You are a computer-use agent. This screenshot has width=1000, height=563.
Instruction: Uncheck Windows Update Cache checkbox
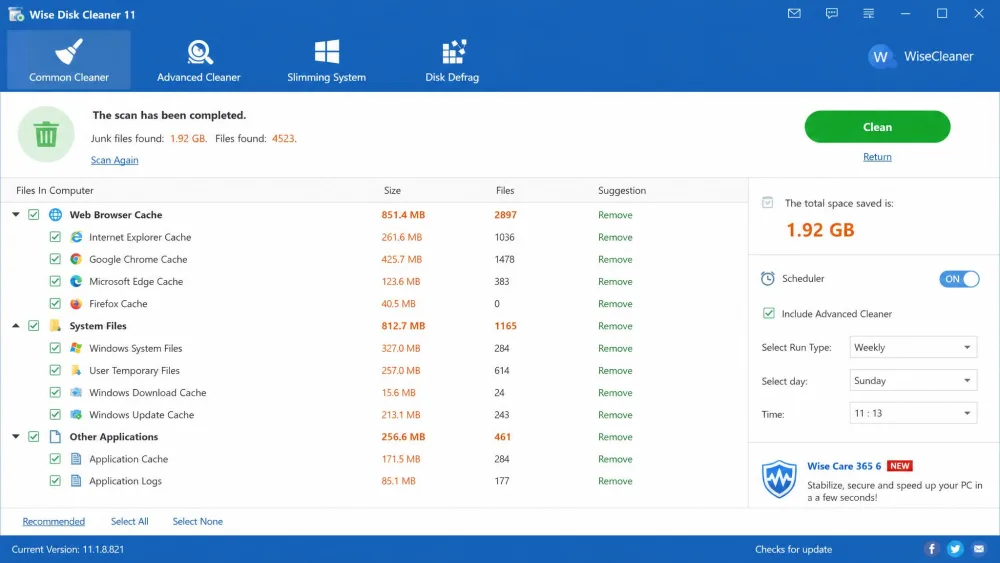click(55, 414)
